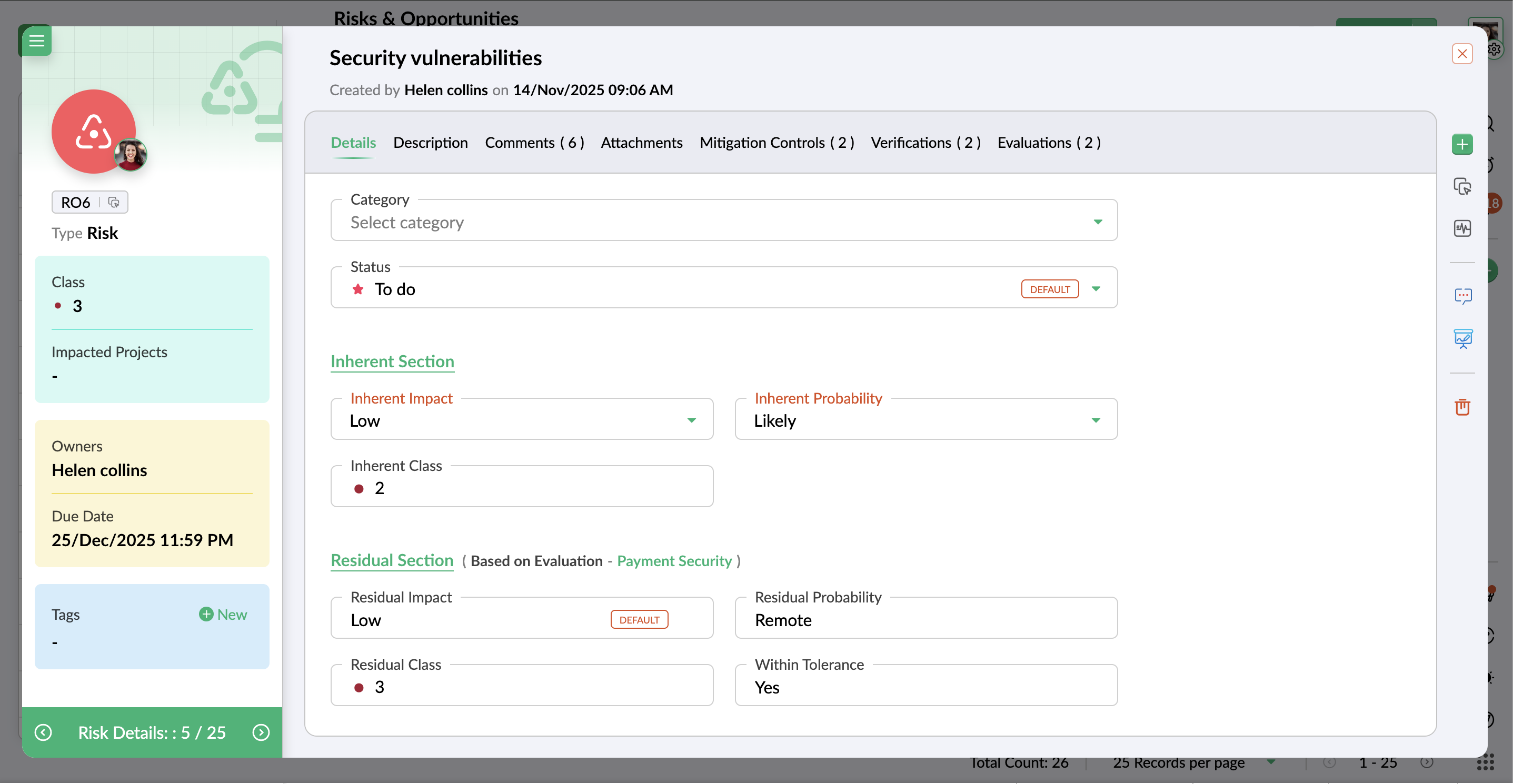Switch to the Evaluations tab
This screenshot has width=1513, height=784.
[1048, 143]
